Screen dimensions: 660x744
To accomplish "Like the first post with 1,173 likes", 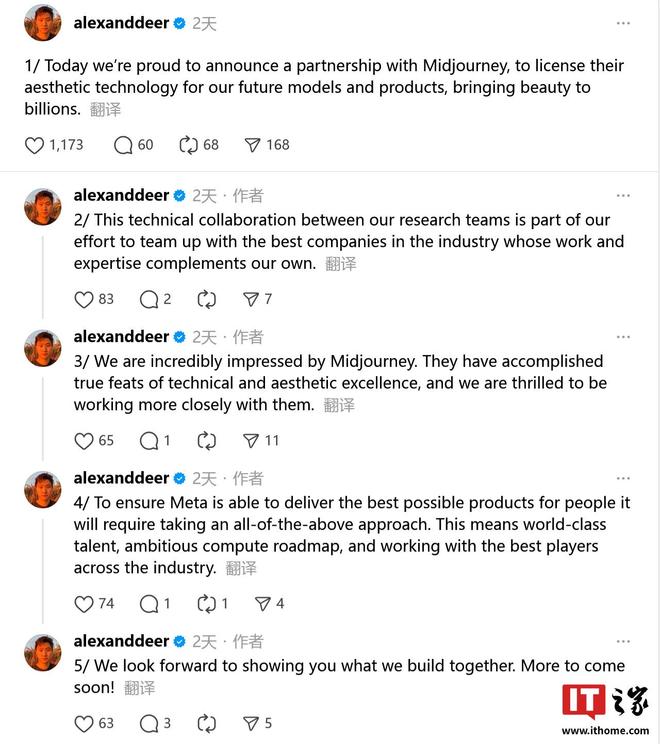I will coord(34,145).
